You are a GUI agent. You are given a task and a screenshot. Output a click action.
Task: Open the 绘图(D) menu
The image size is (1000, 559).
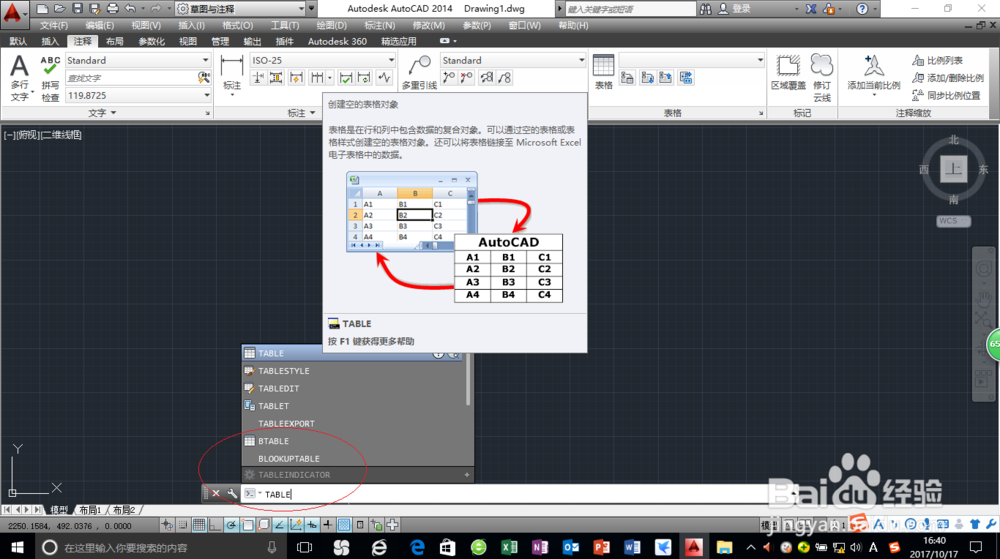click(332, 25)
